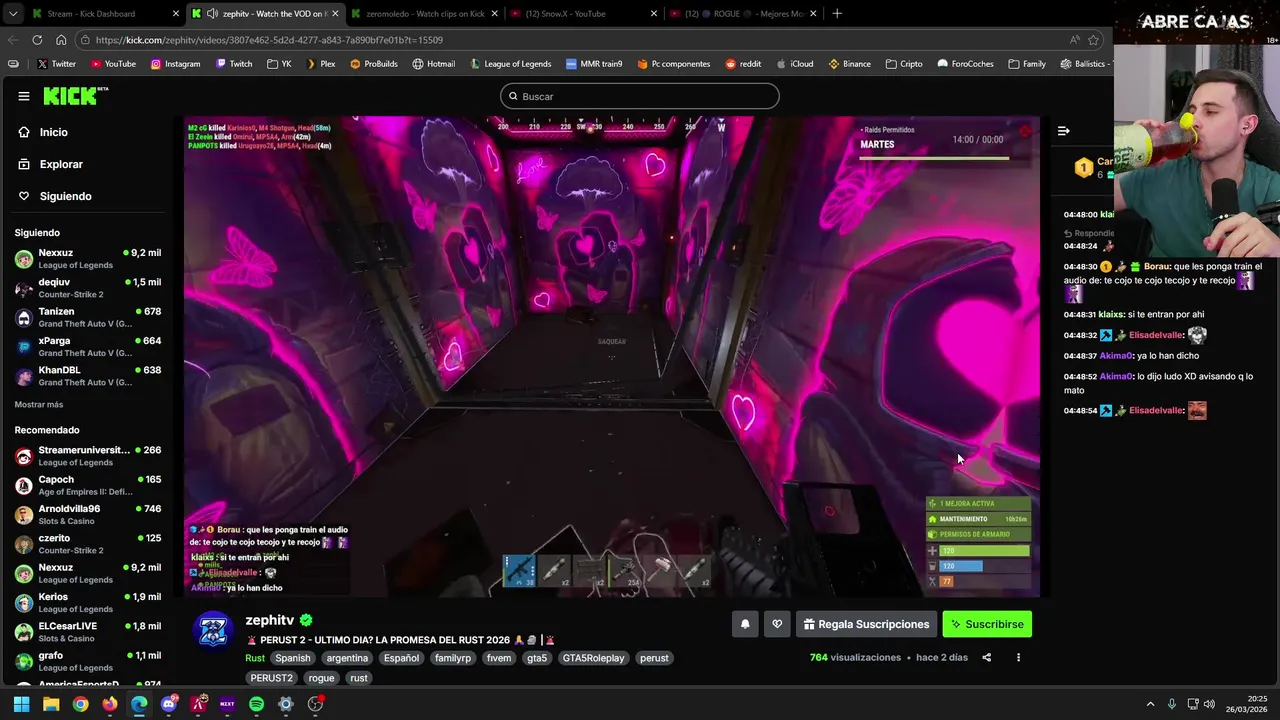Switch to the Stream - Kick Dashboard tab
The image size is (1280, 720).
103,14
